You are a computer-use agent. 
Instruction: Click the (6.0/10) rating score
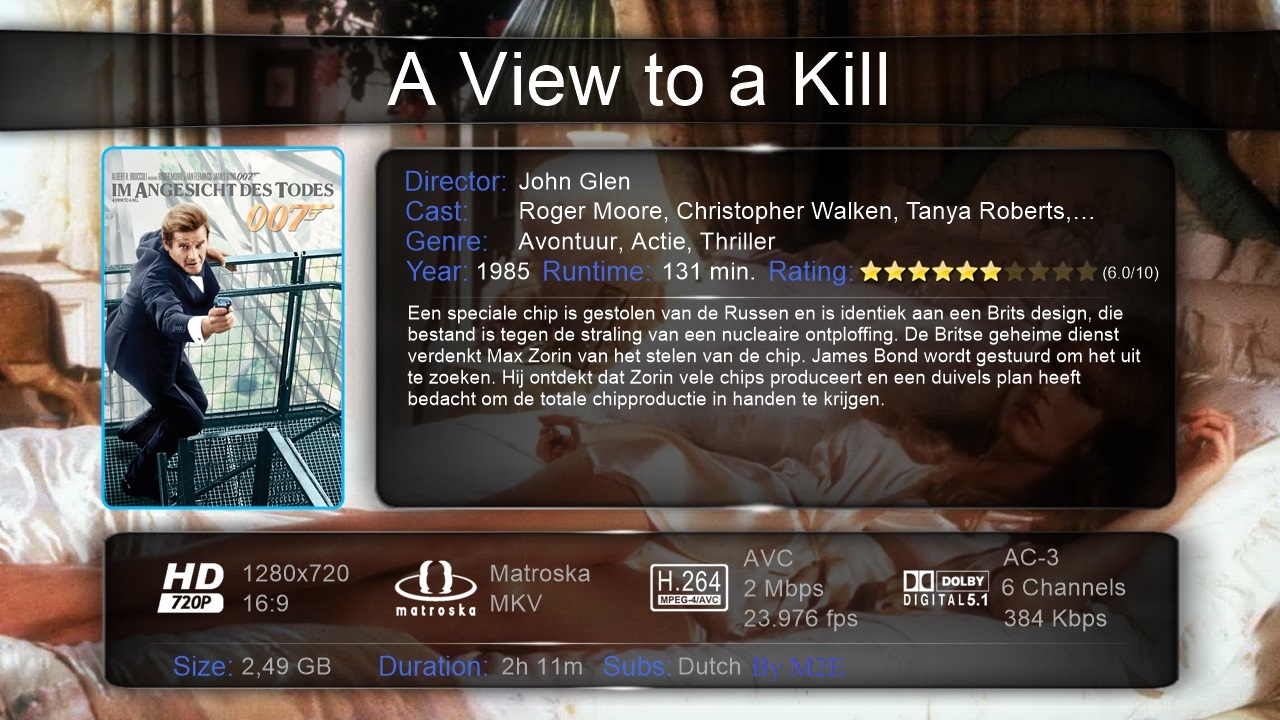click(x=1131, y=273)
